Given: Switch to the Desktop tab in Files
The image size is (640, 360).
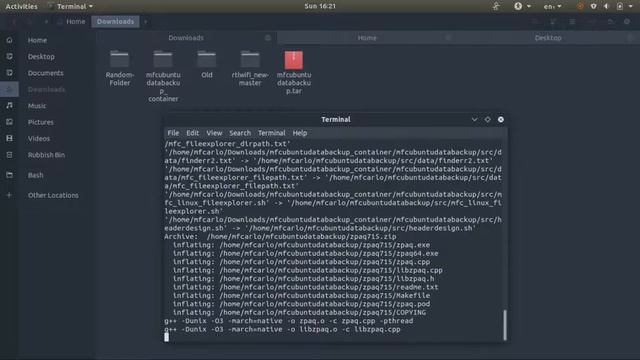Looking at the screenshot, I should [x=548, y=38].
